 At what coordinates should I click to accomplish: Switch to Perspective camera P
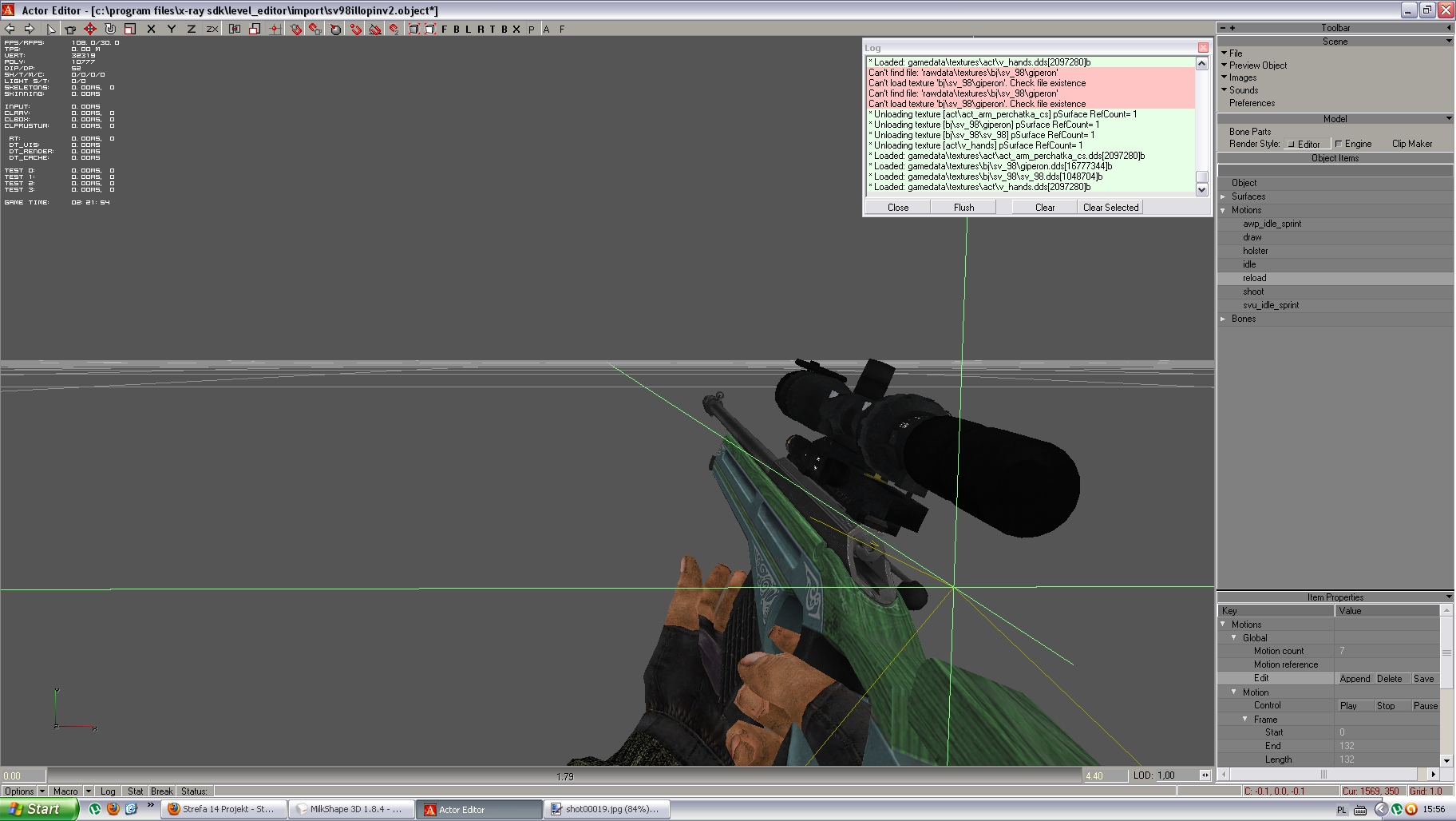(x=532, y=29)
